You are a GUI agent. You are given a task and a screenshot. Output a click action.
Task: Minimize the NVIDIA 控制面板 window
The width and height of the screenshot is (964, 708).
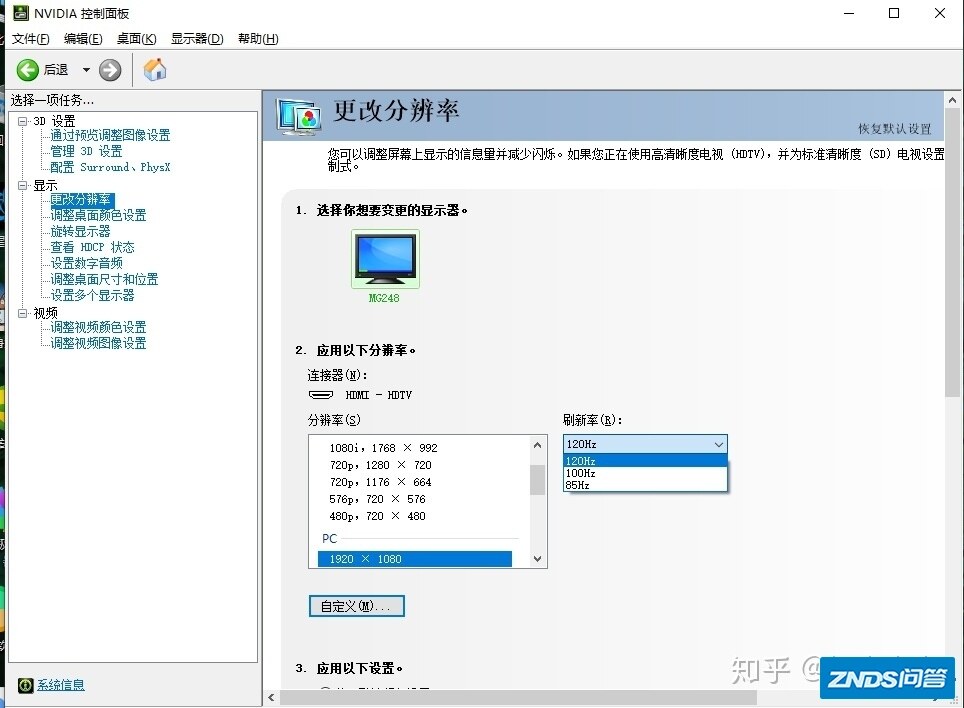point(849,14)
